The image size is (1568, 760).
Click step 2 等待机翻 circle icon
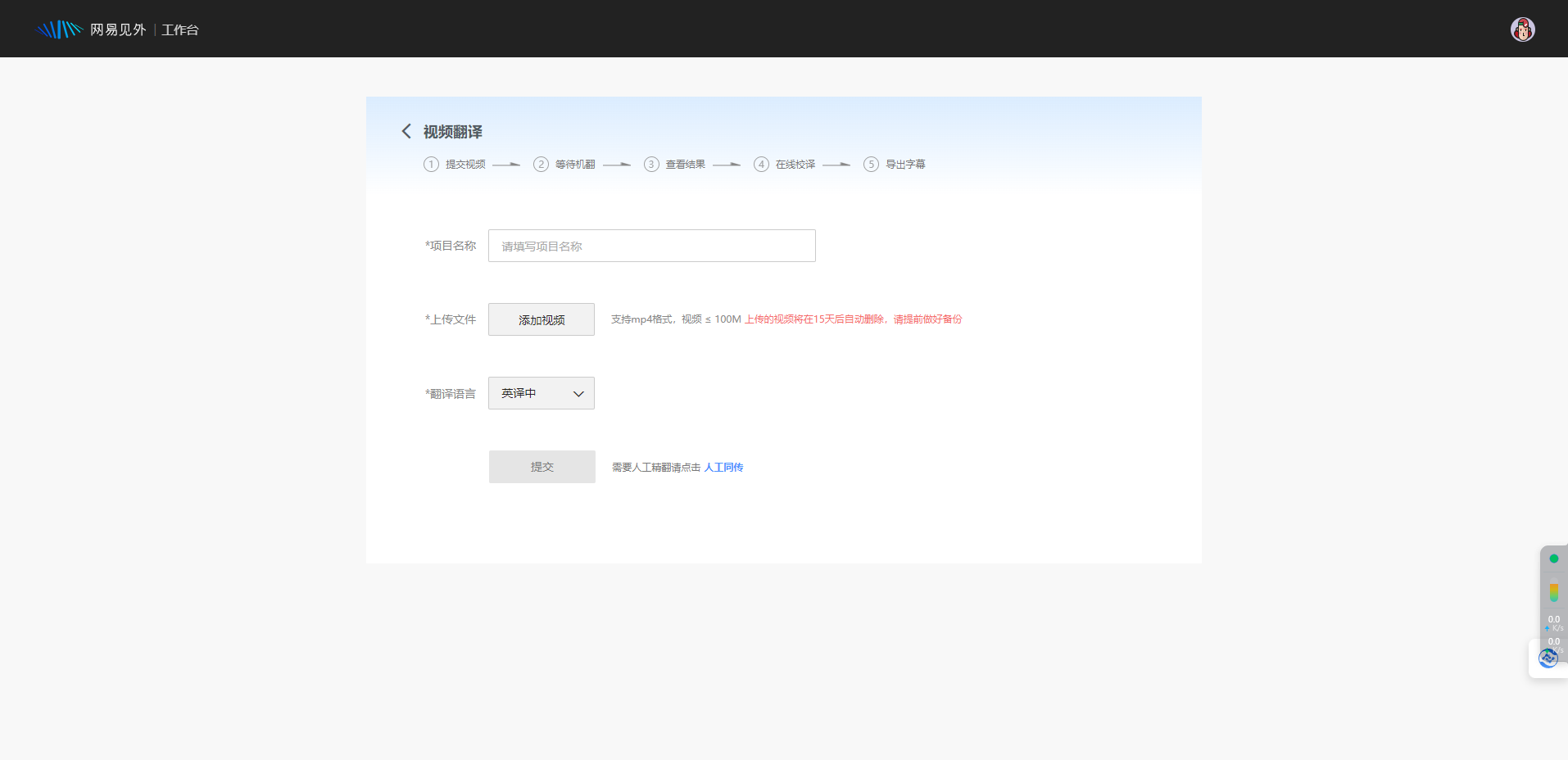[x=542, y=164]
